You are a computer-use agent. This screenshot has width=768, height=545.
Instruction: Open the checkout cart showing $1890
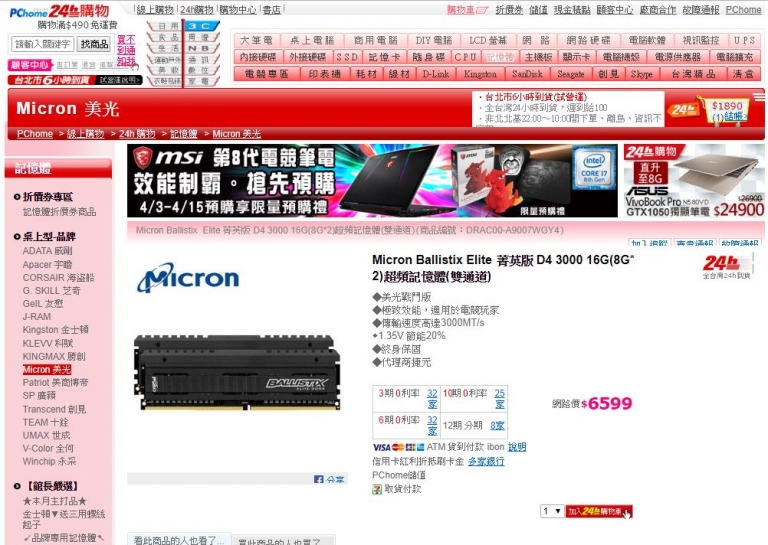(715, 111)
